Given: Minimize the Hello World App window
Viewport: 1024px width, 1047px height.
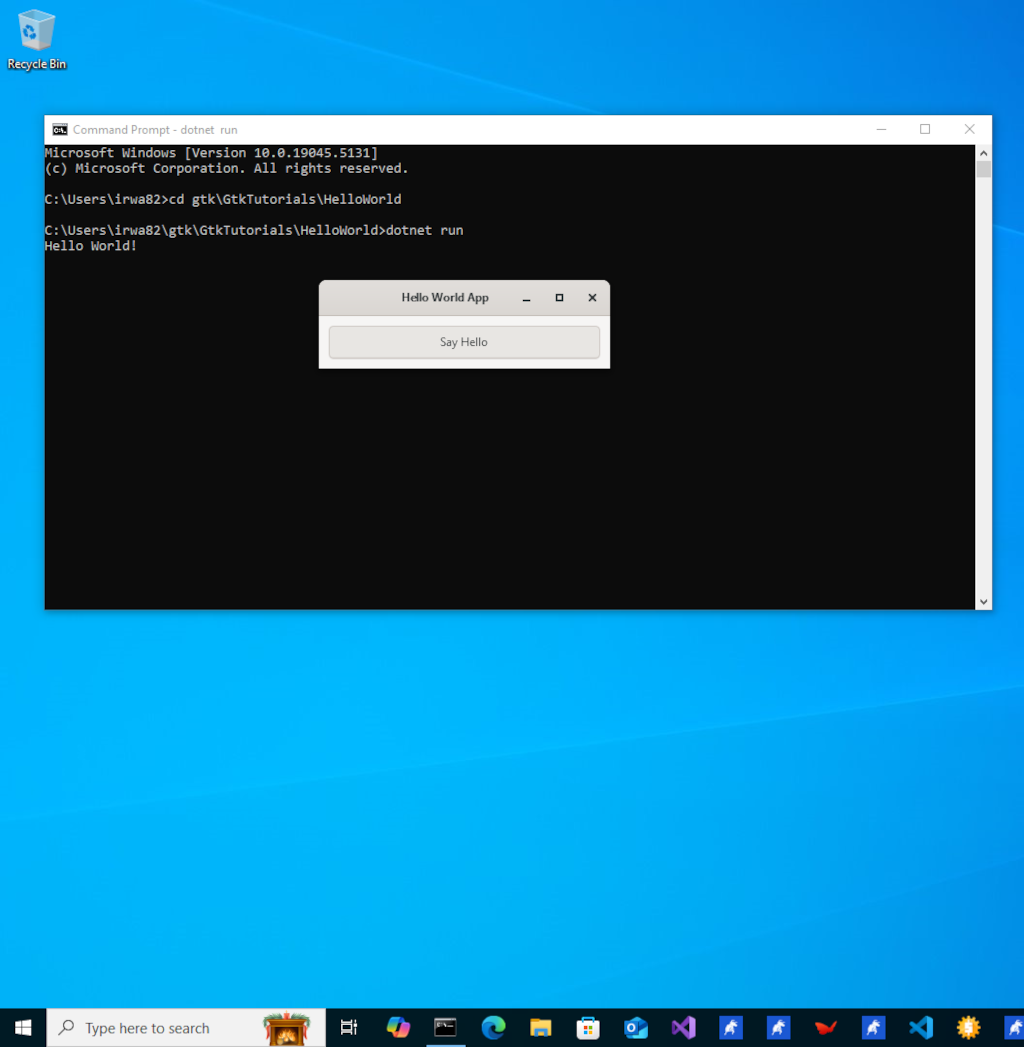Looking at the screenshot, I should pos(526,297).
